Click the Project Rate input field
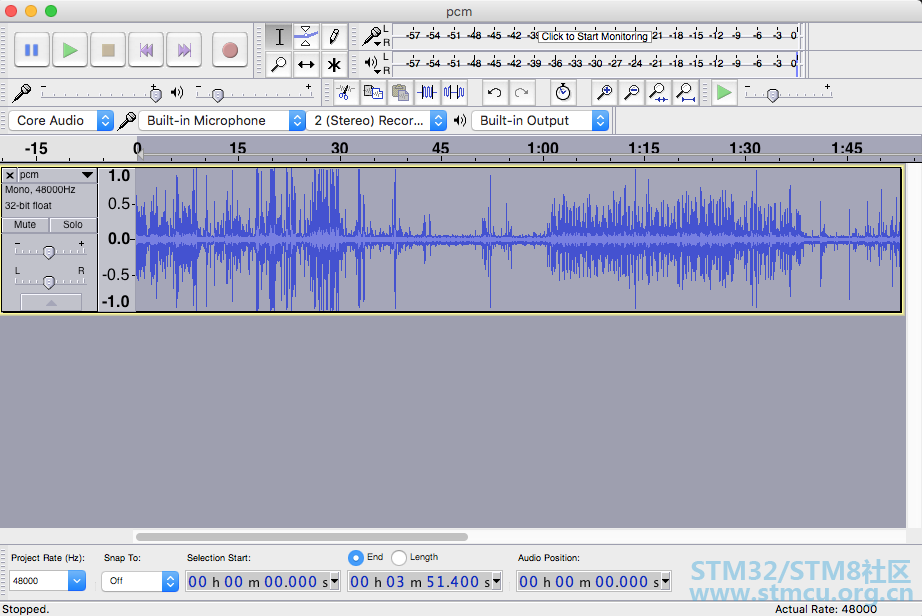Image resolution: width=922 pixels, height=616 pixels. point(38,581)
